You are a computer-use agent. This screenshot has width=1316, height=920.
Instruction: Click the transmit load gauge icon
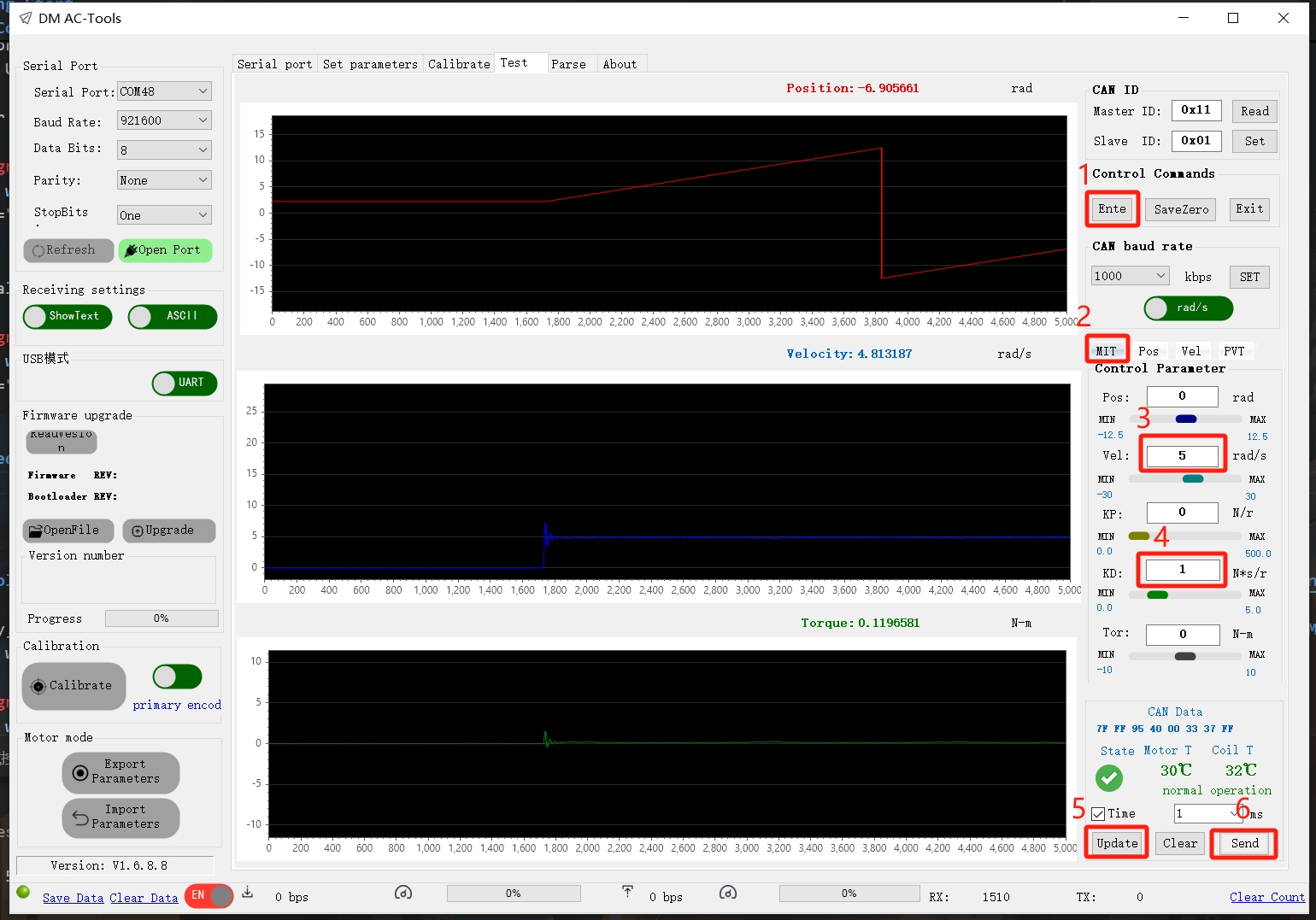pyautogui.click(x=728, y=893)
